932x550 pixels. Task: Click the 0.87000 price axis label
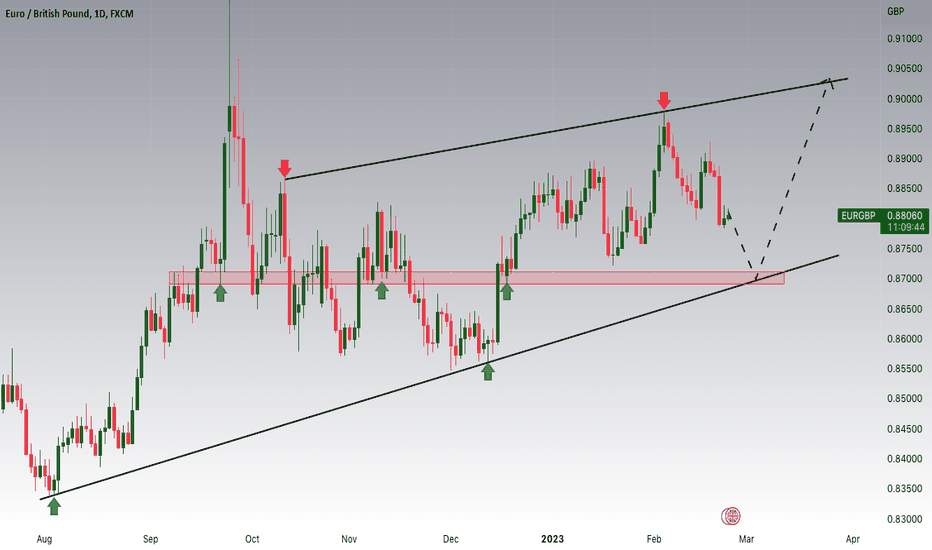[905, 278]
